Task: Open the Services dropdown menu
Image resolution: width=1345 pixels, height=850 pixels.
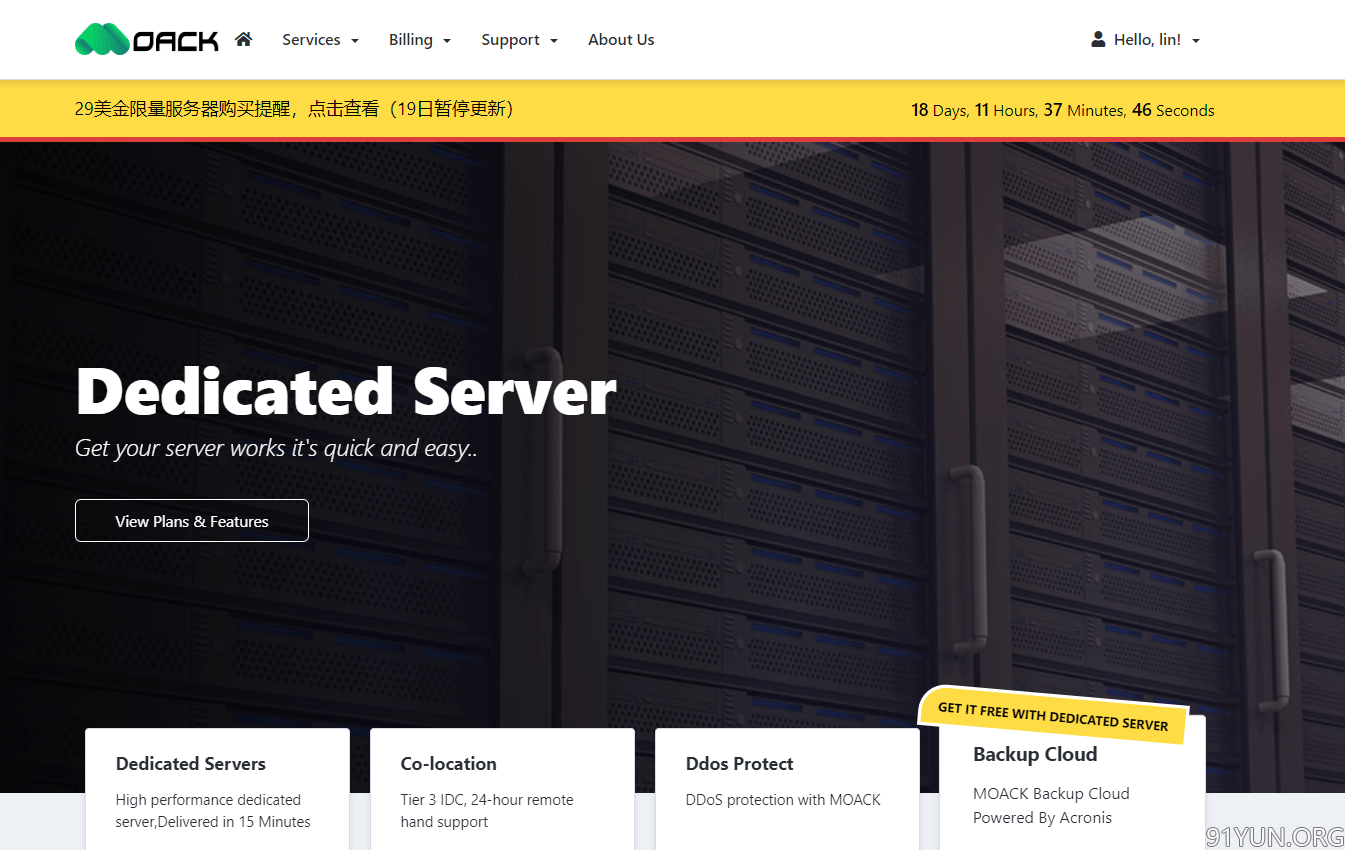Action: pos(320,40)
